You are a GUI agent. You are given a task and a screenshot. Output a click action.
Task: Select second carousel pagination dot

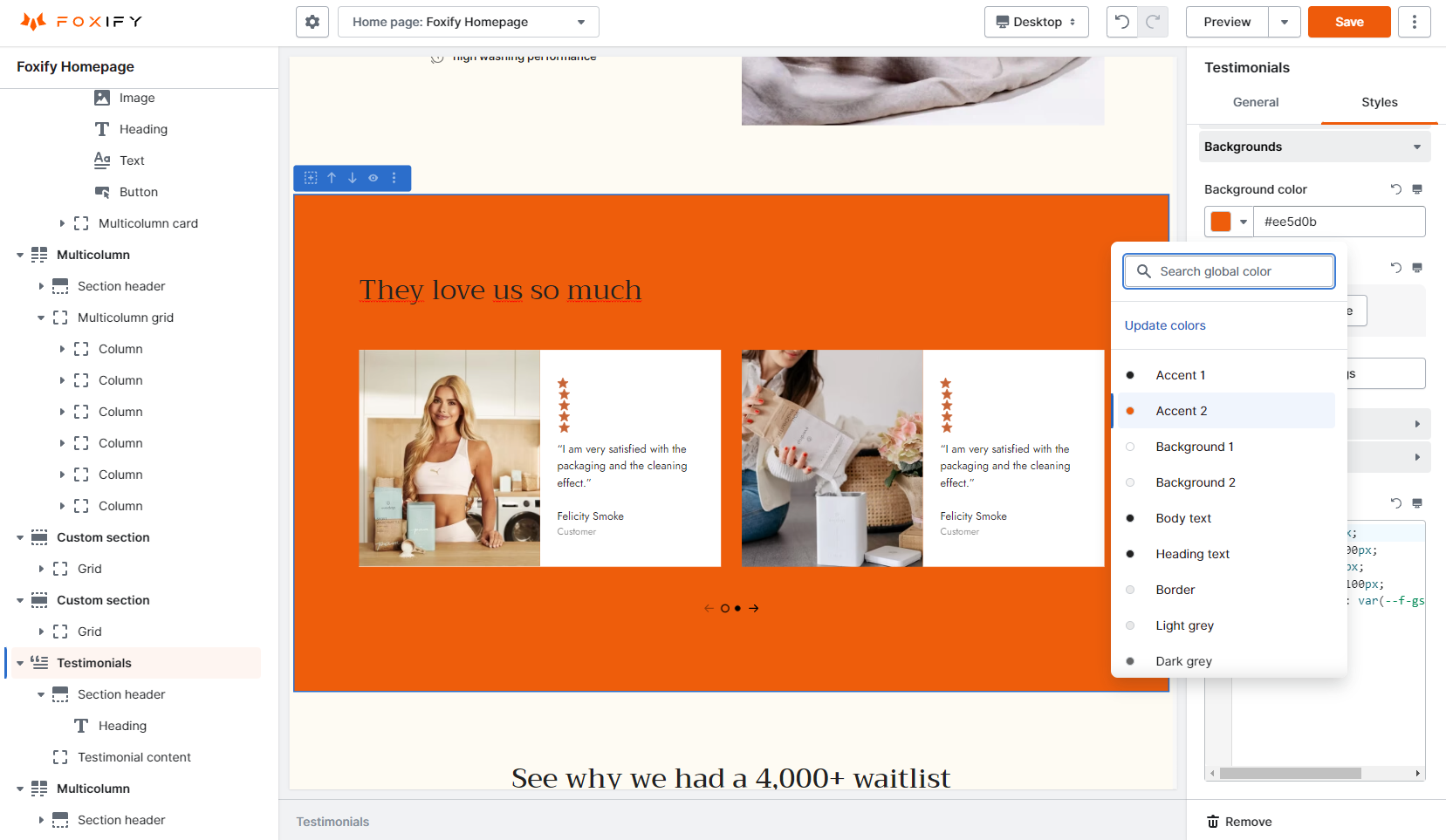pyautogui.click(x=737, y=608)
